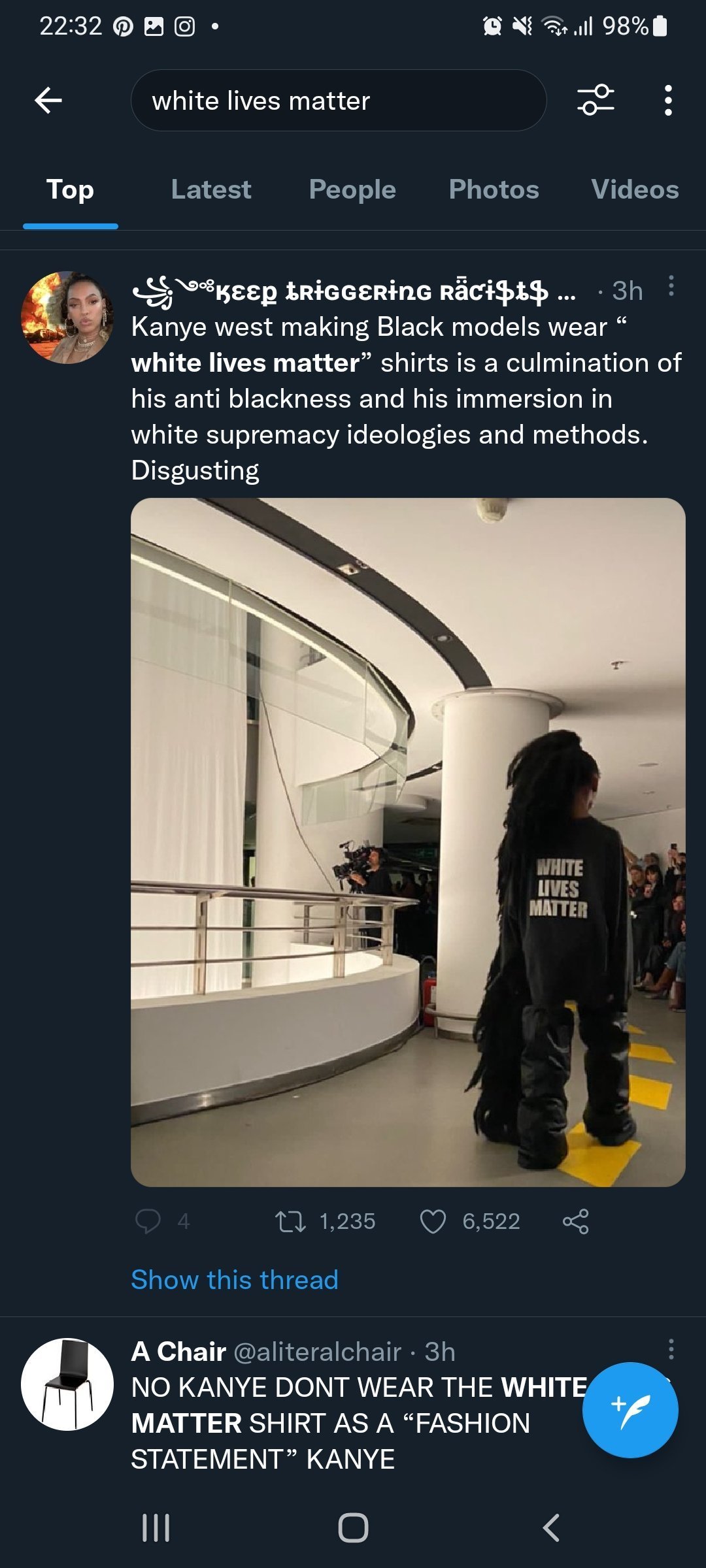706x1568 pixels.
Task: Open A Chair's profile avatar
Action: pos(67,1384)
